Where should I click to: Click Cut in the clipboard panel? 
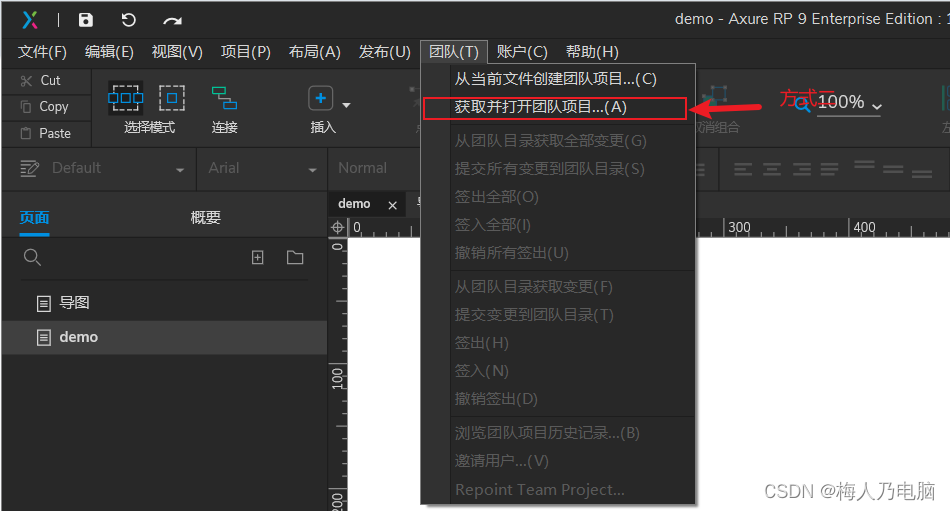[41, 81]
